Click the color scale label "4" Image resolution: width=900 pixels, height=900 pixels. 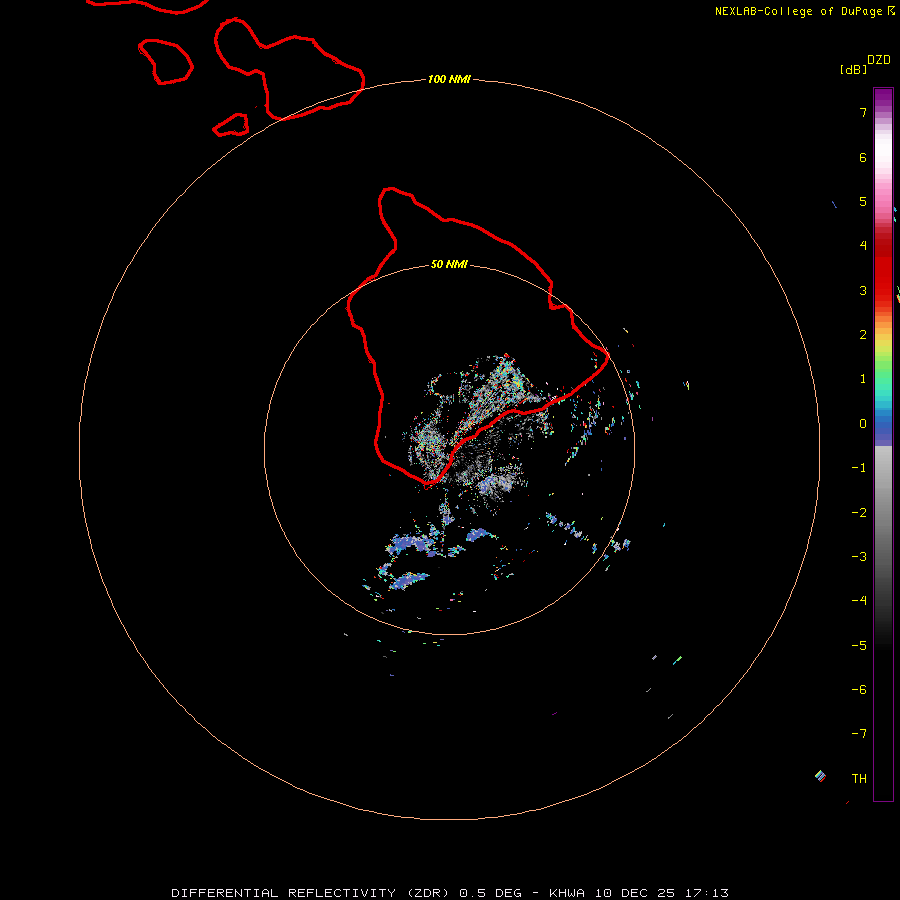point(863,246)
